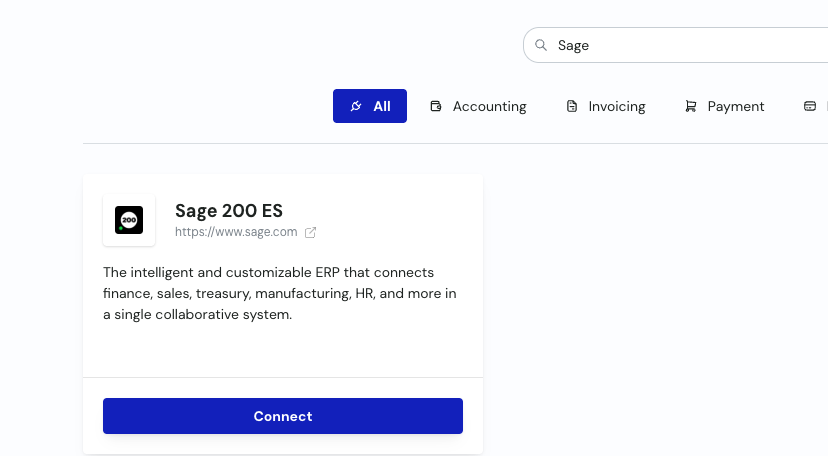Click the credit card icon after Payment
This screenshot has width=828, height=456.
coord(810,106)
